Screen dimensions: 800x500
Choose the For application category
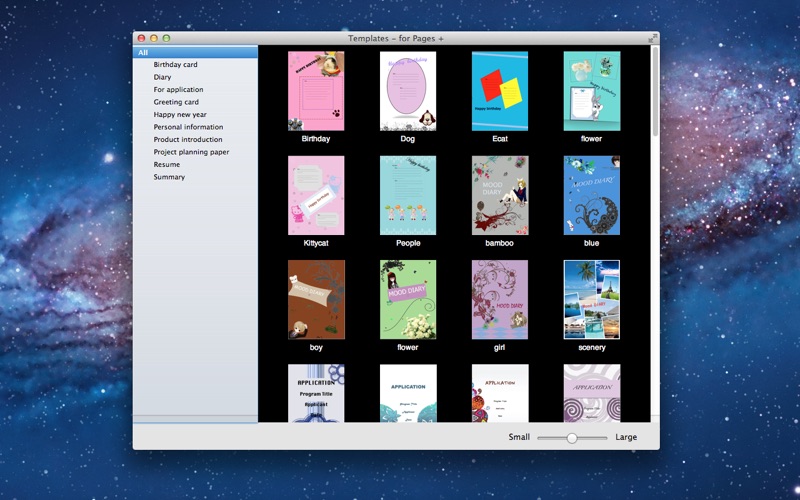click(x=178, y=89)
